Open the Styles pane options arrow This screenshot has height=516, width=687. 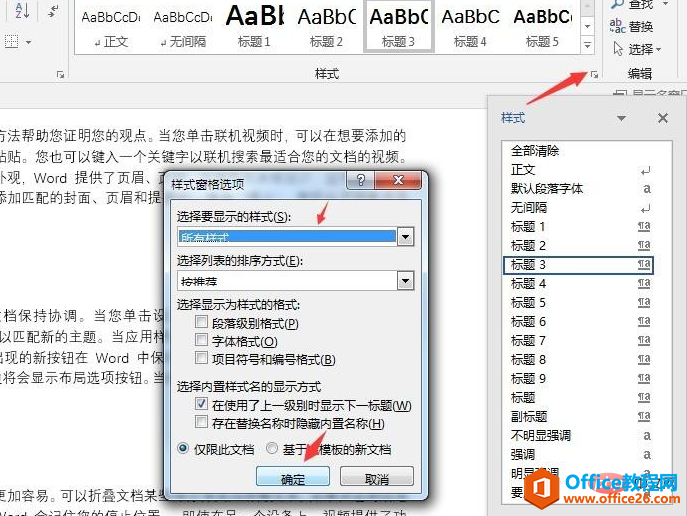621,118
